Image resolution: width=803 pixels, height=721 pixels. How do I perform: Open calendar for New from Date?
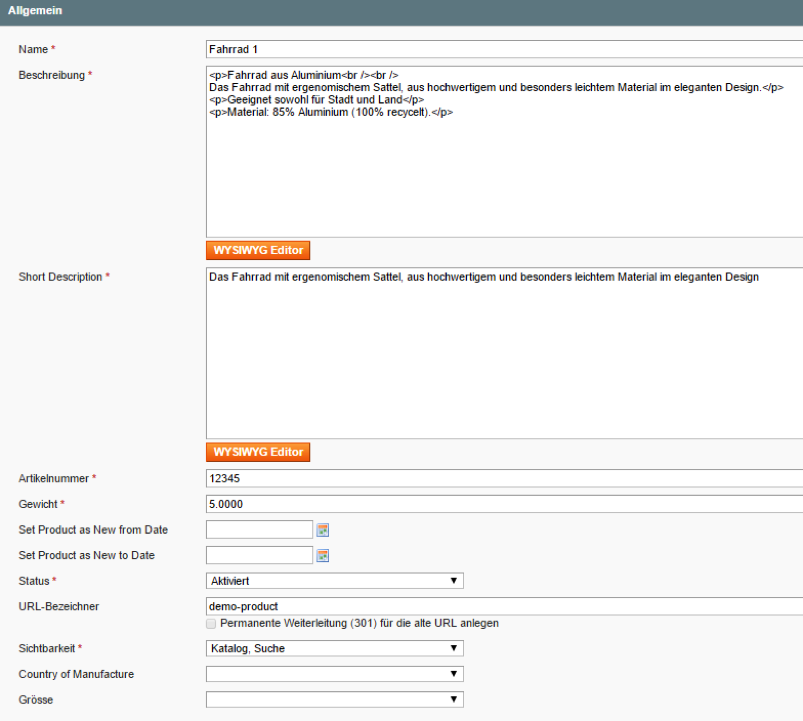tap(323, 530)
